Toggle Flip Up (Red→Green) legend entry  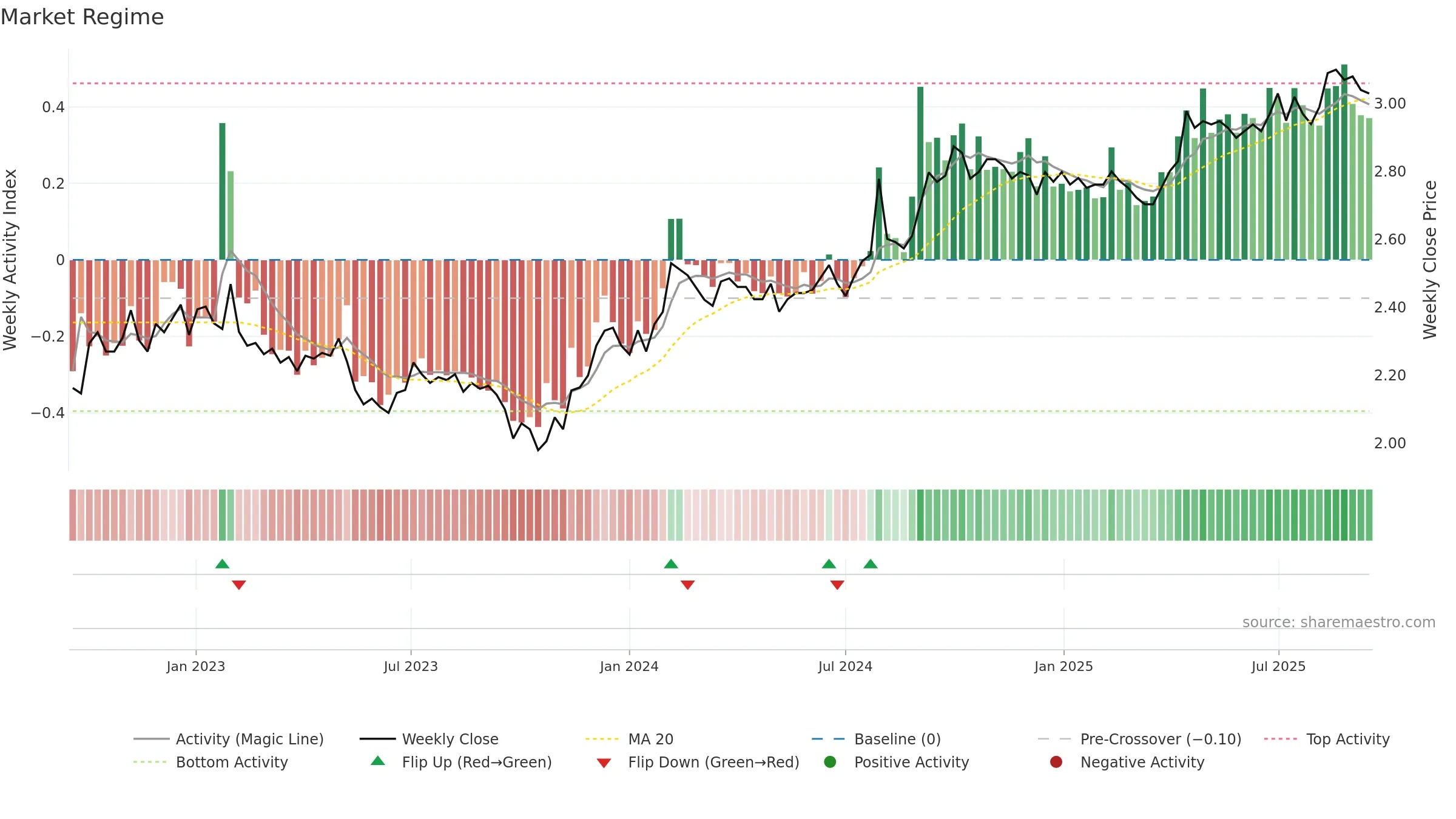click(x=461, y=762)
